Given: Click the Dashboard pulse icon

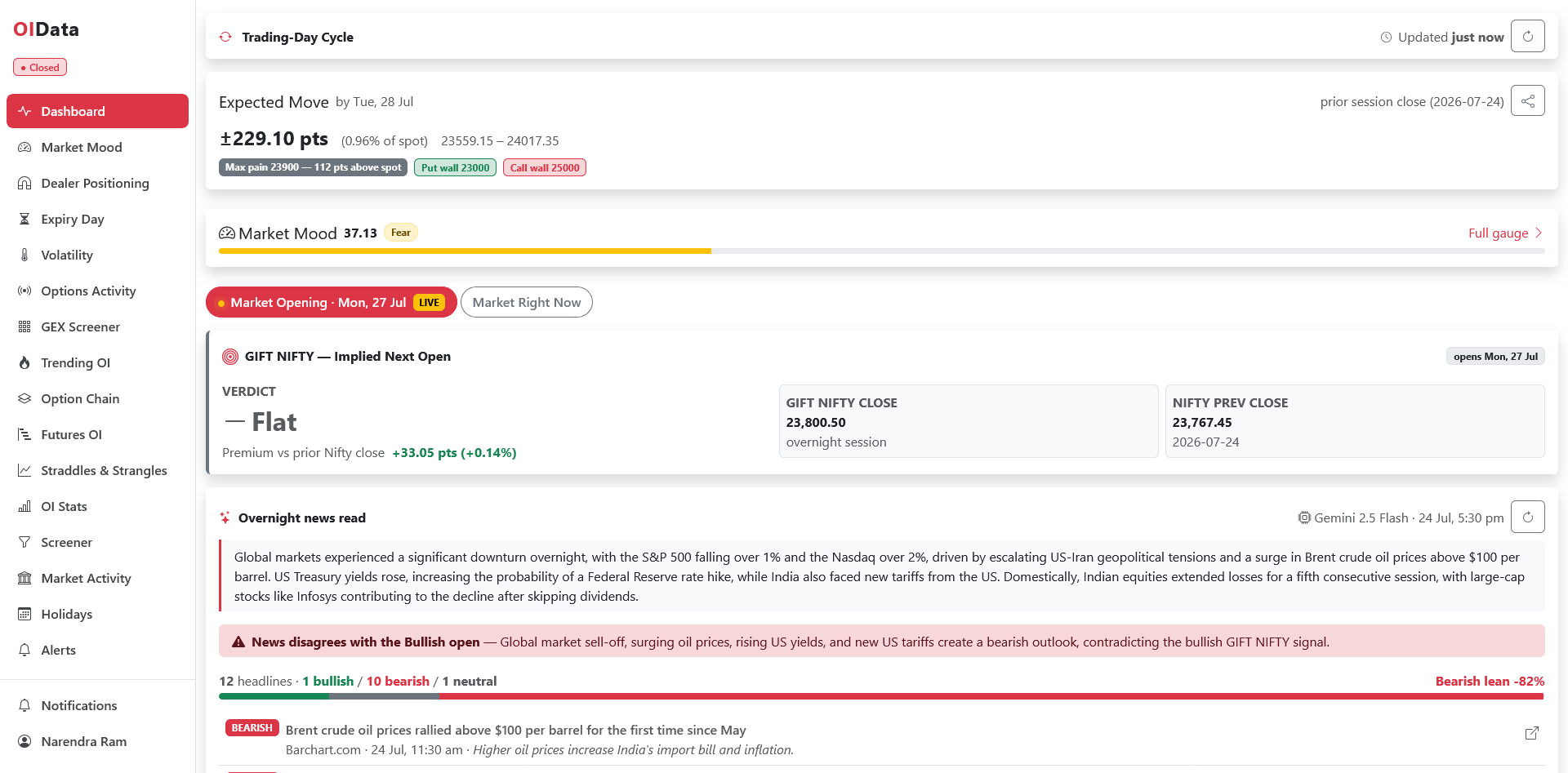Looking at the screenshot, I should pos(24,111).
